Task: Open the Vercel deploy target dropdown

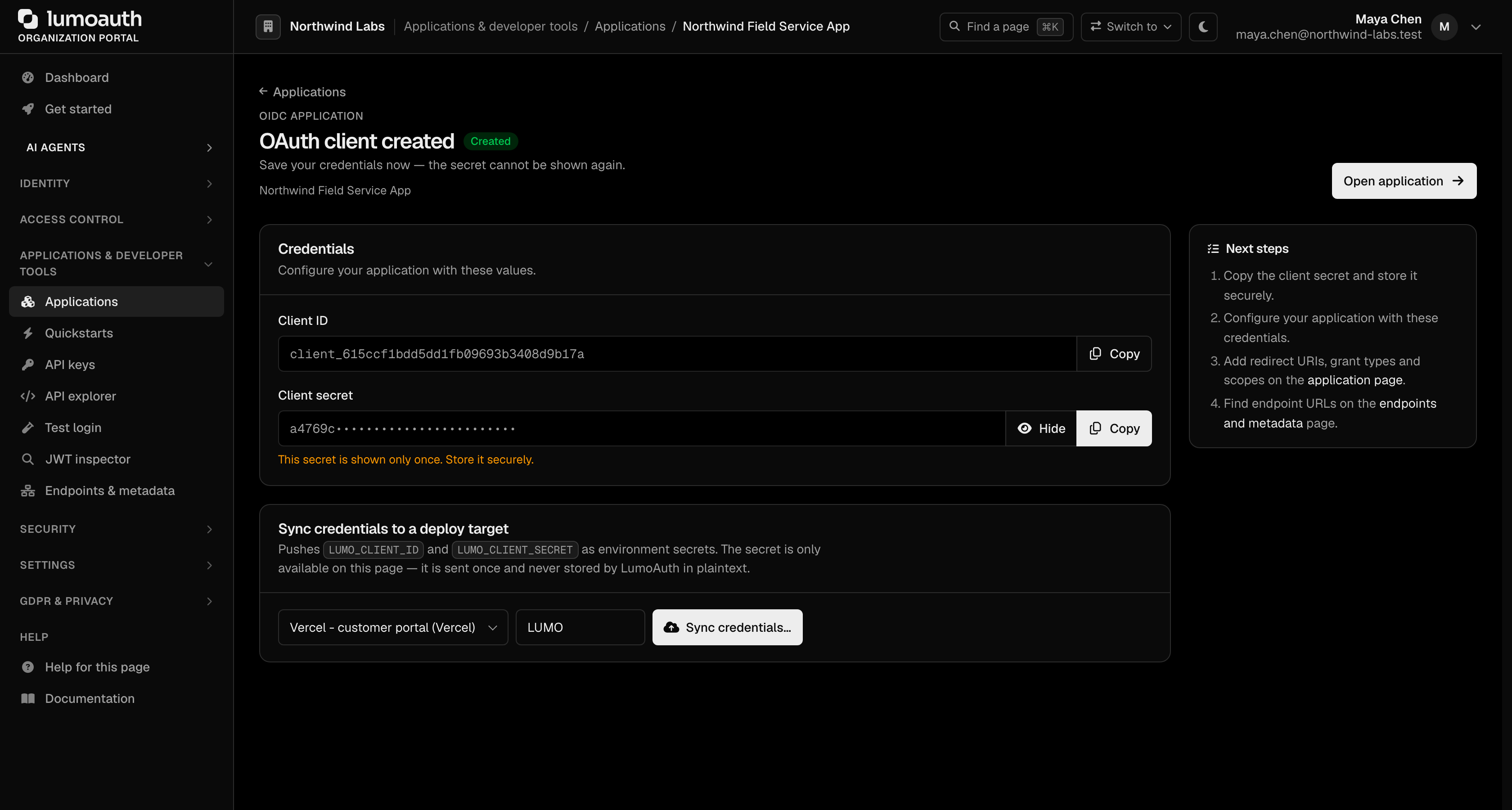Action: pyautogui.click(x=393, y=627)
